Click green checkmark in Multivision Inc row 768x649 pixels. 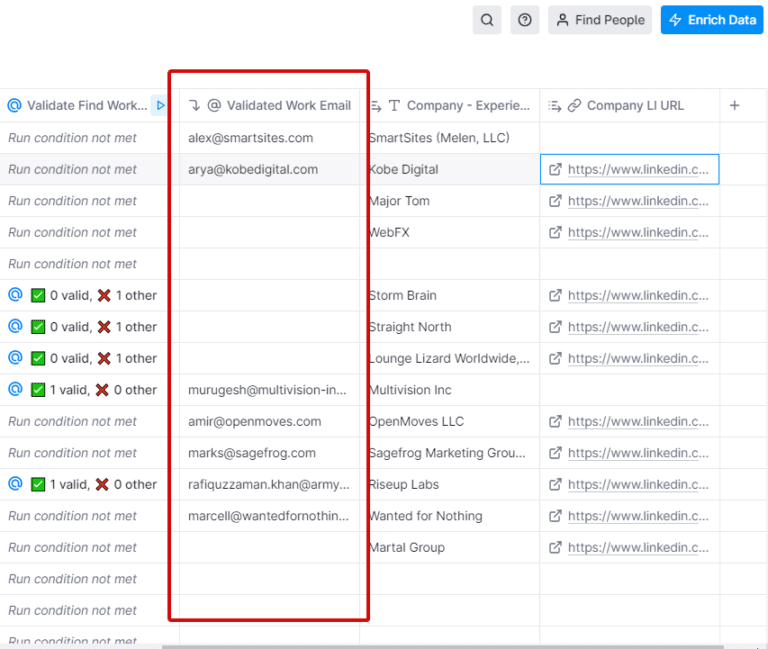[x=38, y=390]
